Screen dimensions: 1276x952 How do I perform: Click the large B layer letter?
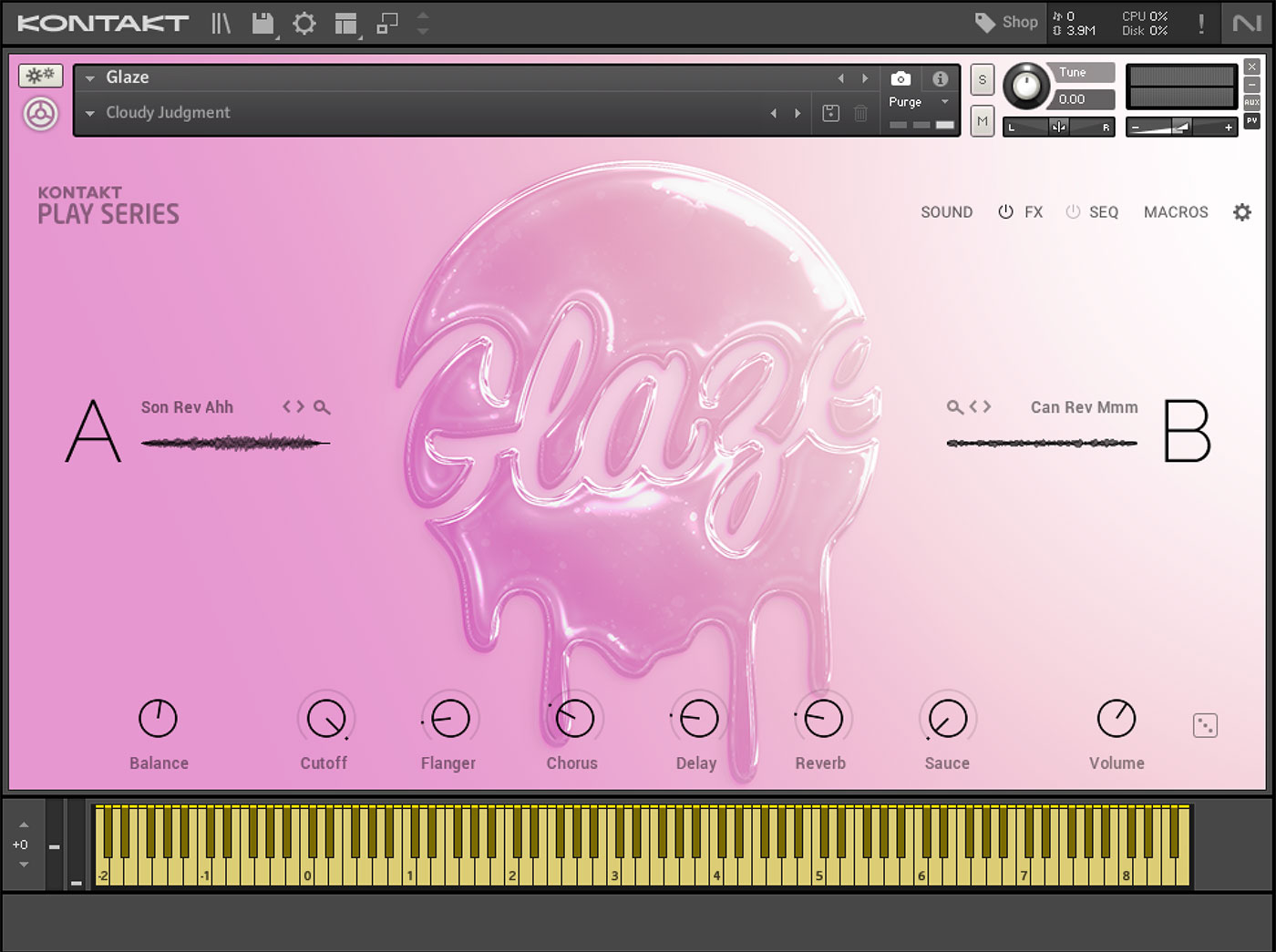point(1187,430)
